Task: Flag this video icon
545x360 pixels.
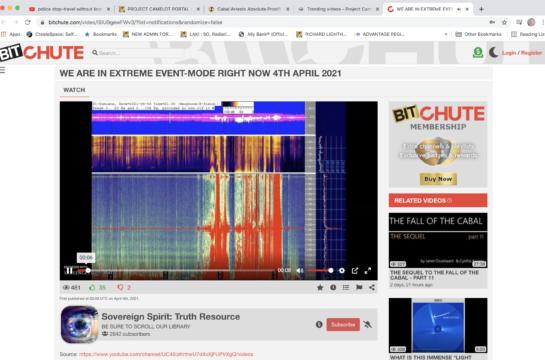Action: (x=359, y=287)
